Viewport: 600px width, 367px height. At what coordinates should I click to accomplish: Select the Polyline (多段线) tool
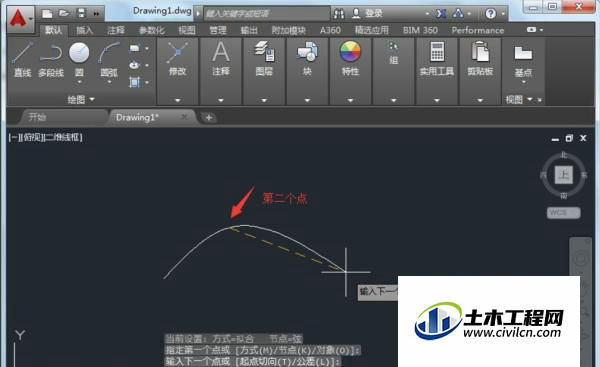click(51, 59)
